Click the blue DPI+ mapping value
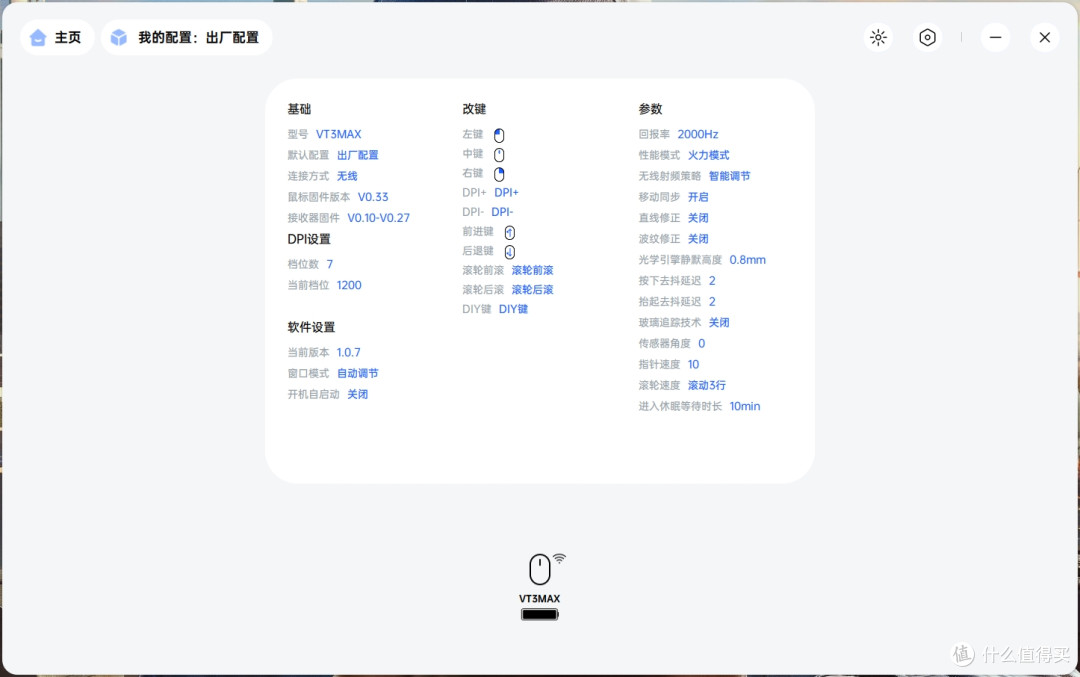 coord(506,193)
